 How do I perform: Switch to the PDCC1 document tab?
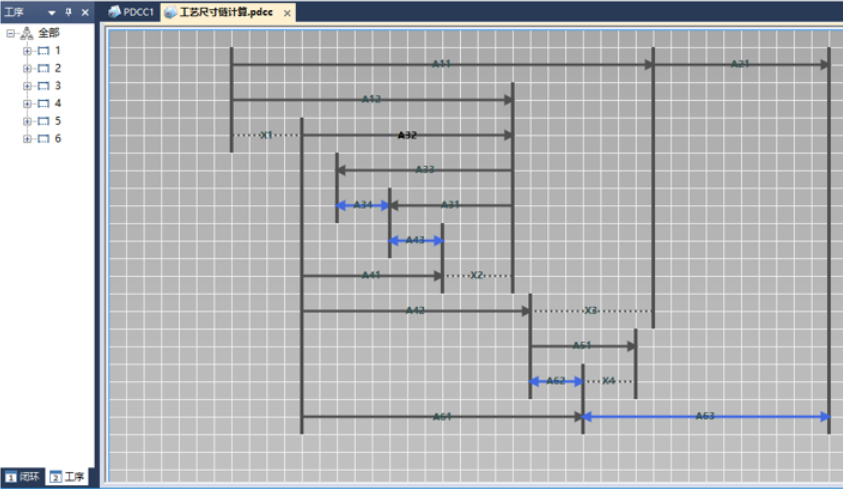131,13
